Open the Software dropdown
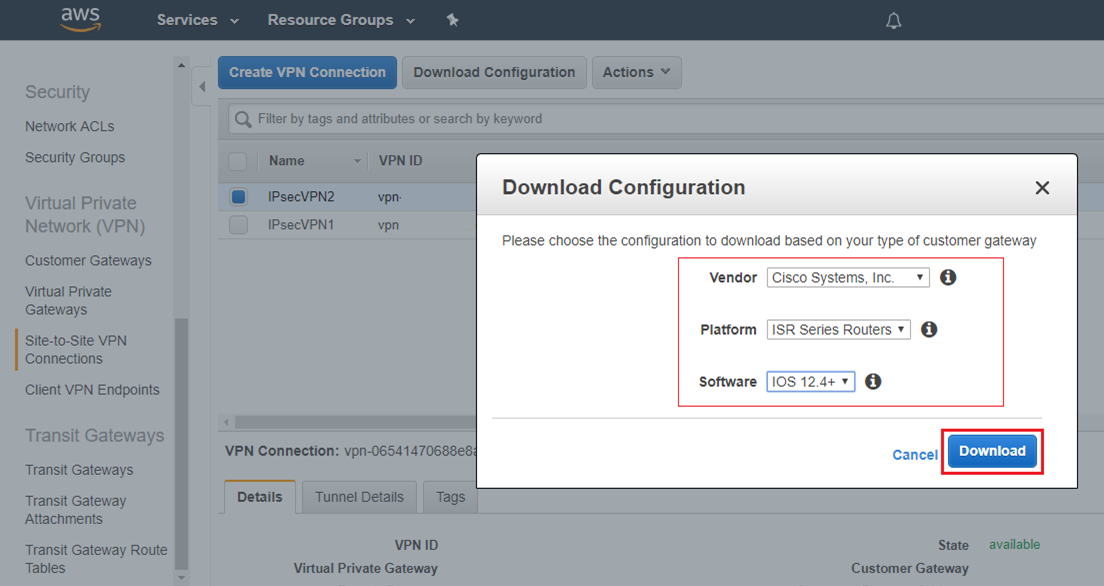This screenshot has width=1104, height=586. (x=810, y=382)
